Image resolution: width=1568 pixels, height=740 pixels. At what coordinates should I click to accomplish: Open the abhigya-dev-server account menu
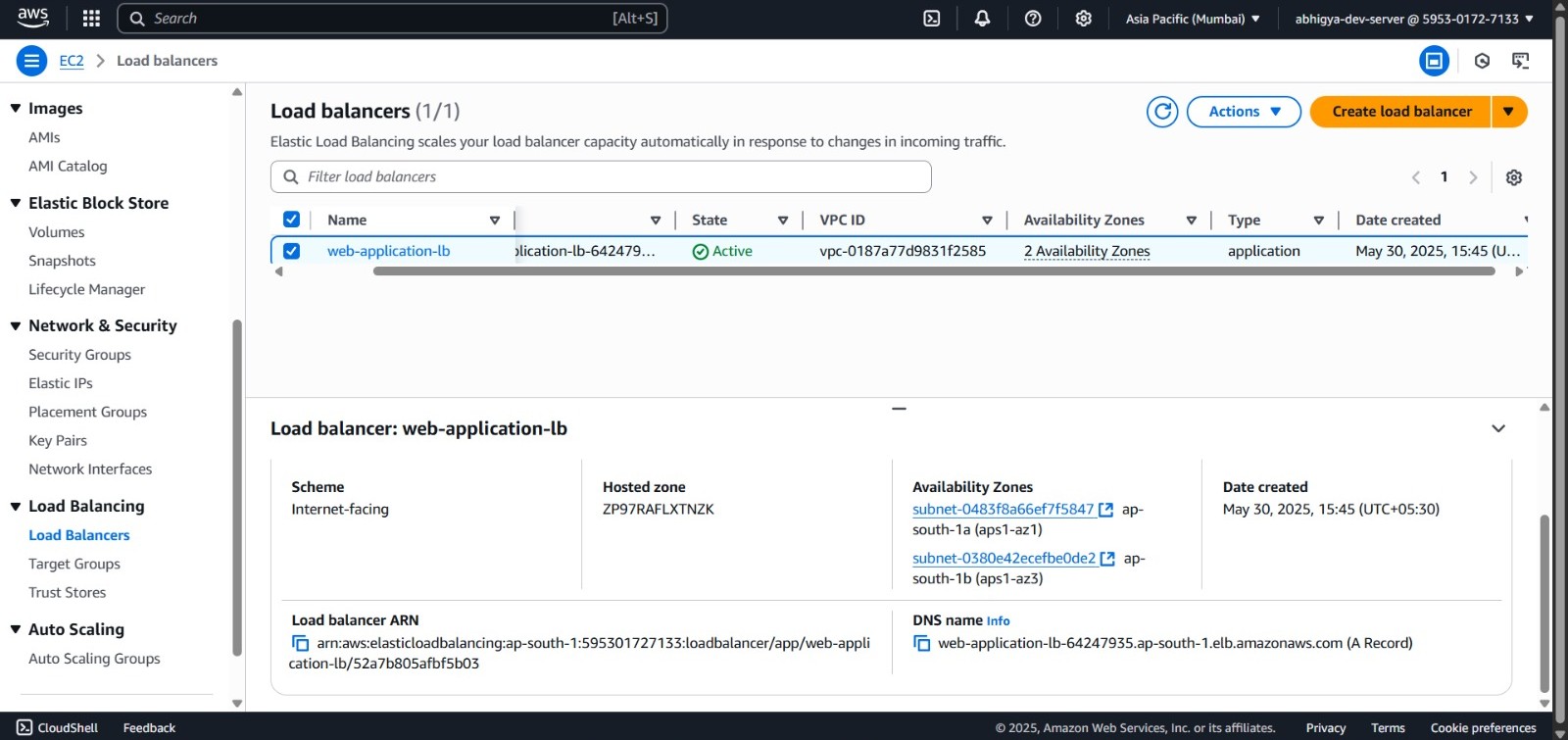pyautogui.click(x=1414, y=19)
